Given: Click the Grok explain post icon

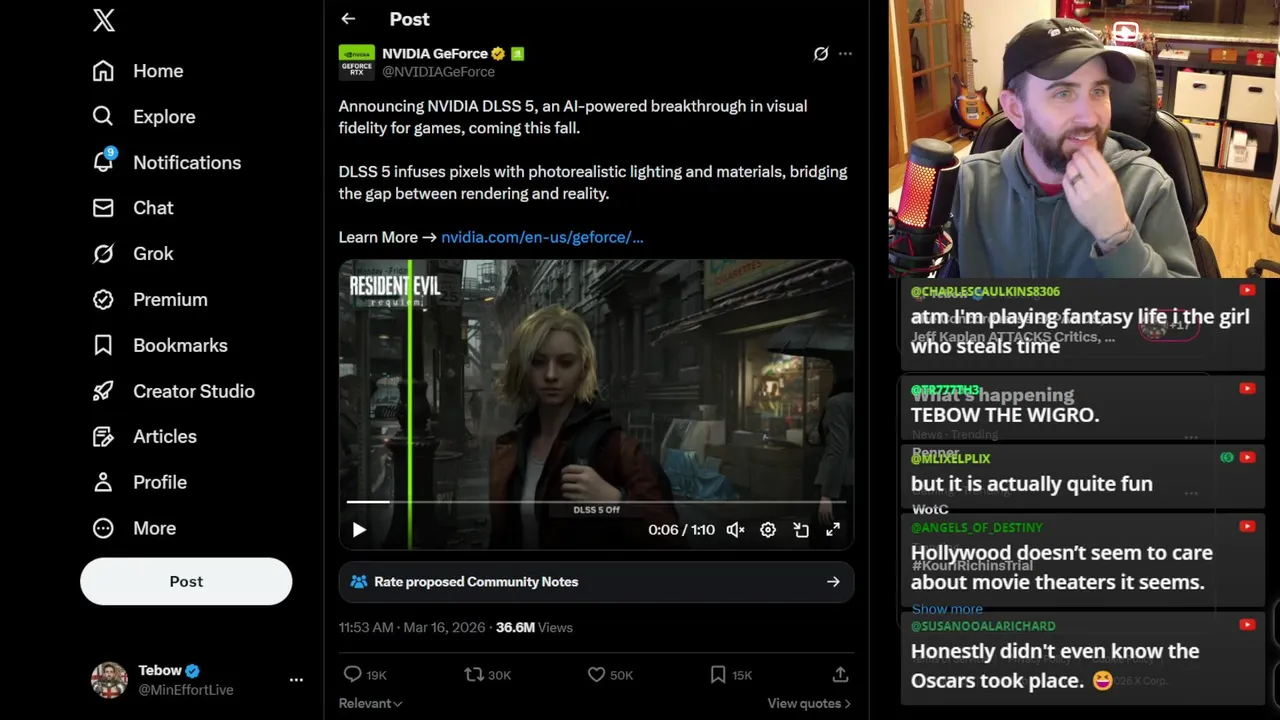Looking at the screenshot, I should click(821, 54).
